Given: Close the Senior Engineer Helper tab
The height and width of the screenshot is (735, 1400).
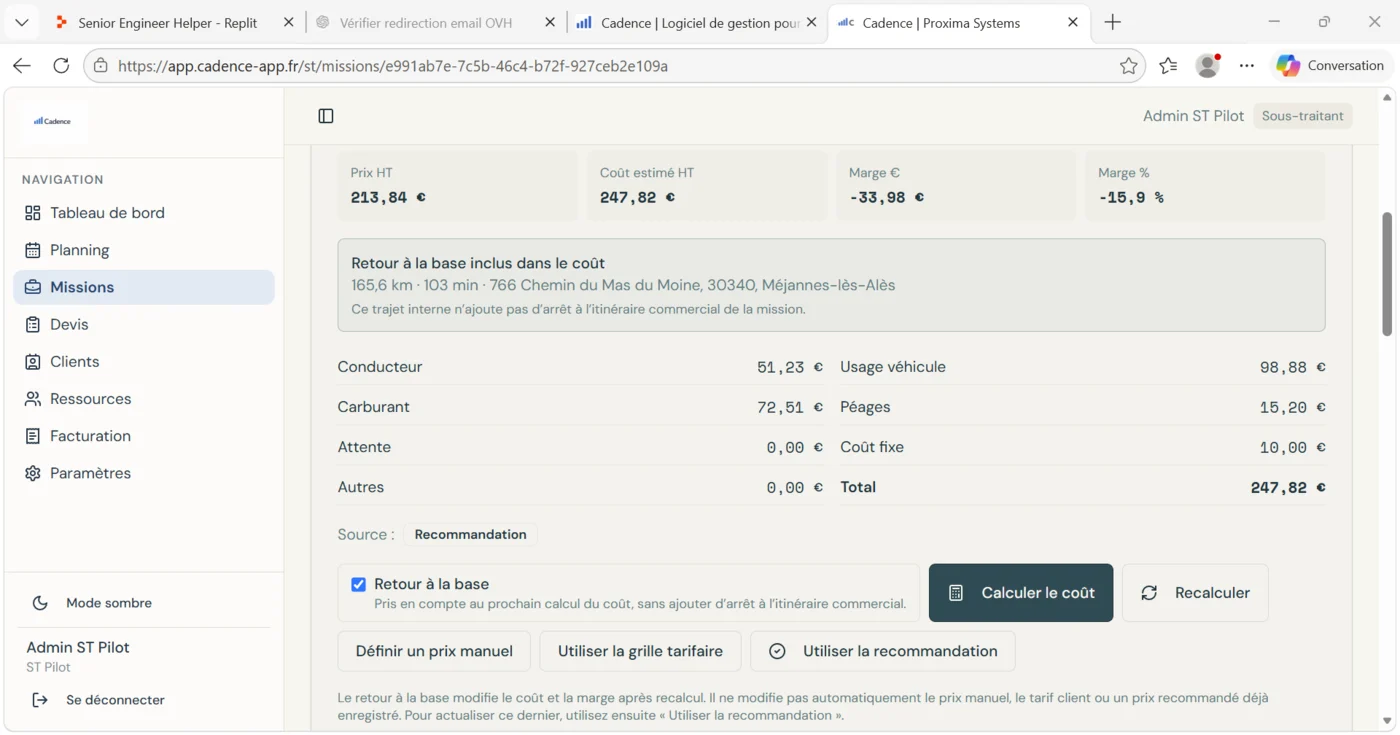Looking at the screenshot, I should tap(288, 22).
